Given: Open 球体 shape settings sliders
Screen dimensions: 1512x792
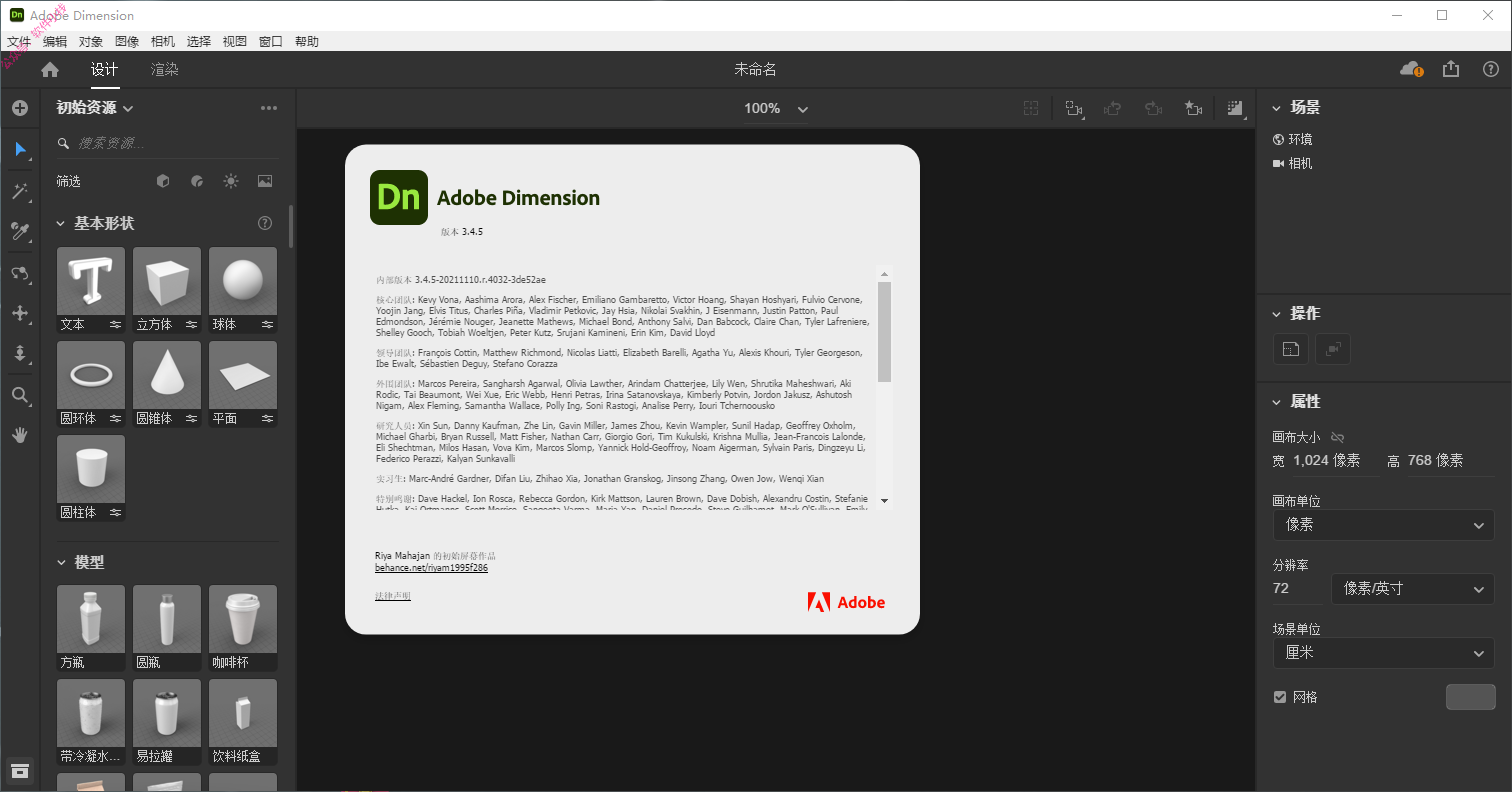Looking at the screenshot, I should coord(267,325).
